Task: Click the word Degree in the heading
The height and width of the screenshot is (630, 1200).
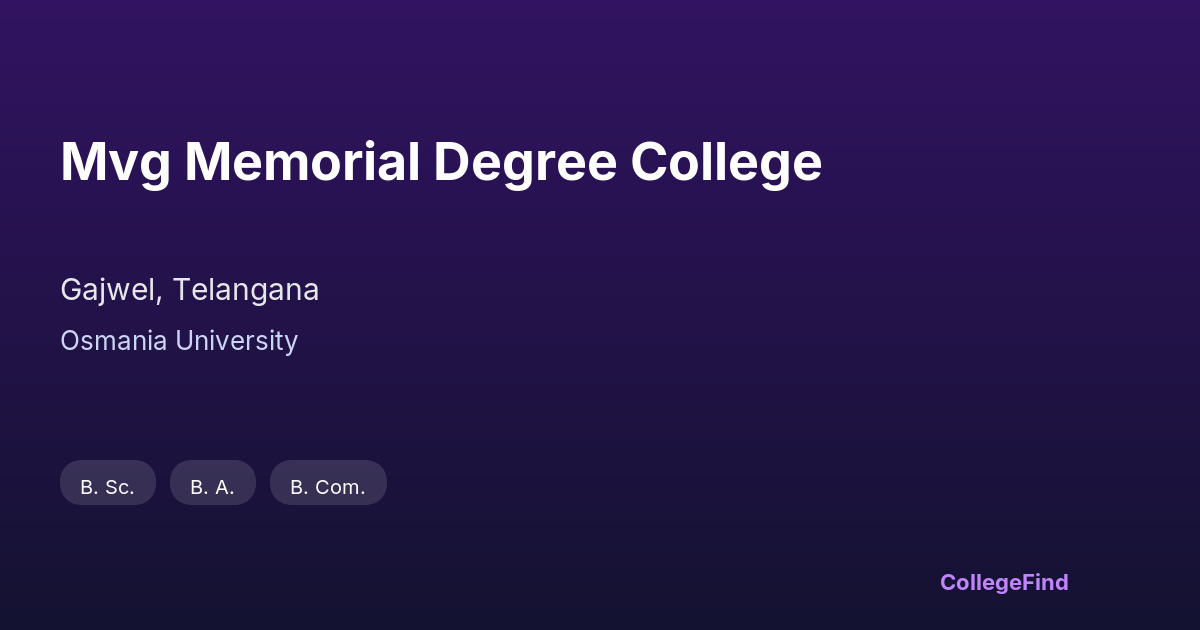Action: click(x=525, y=162)
